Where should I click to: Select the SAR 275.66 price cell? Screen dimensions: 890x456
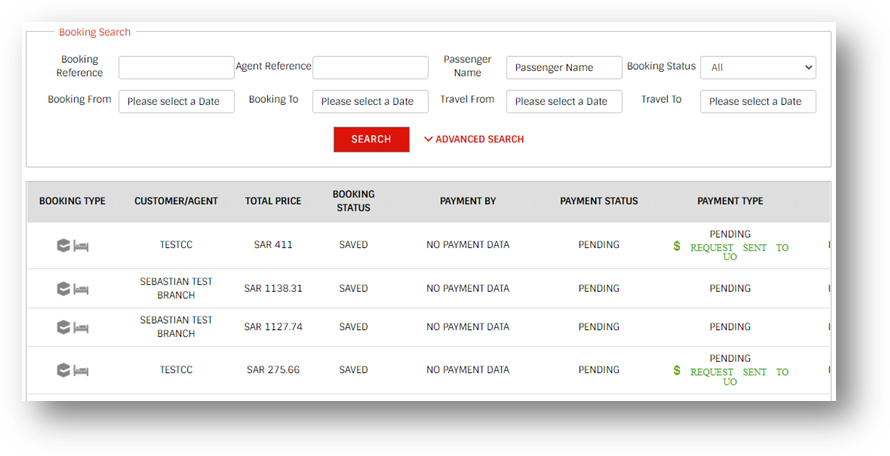coord(273,370)
